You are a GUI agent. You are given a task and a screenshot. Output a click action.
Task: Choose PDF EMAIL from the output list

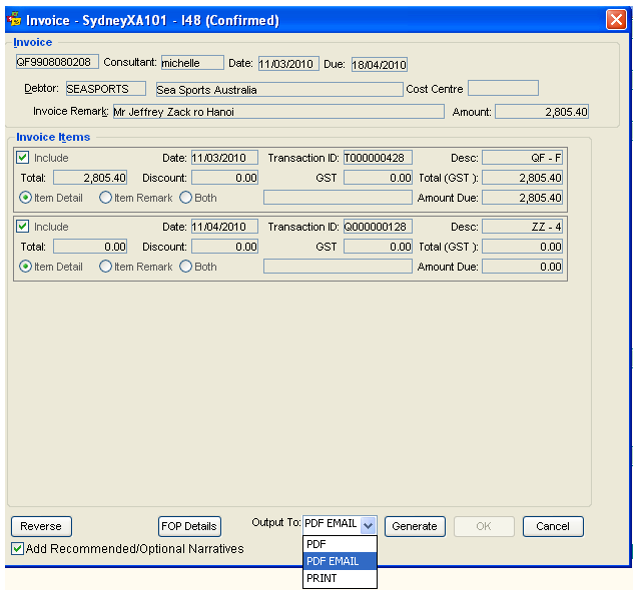340,561
